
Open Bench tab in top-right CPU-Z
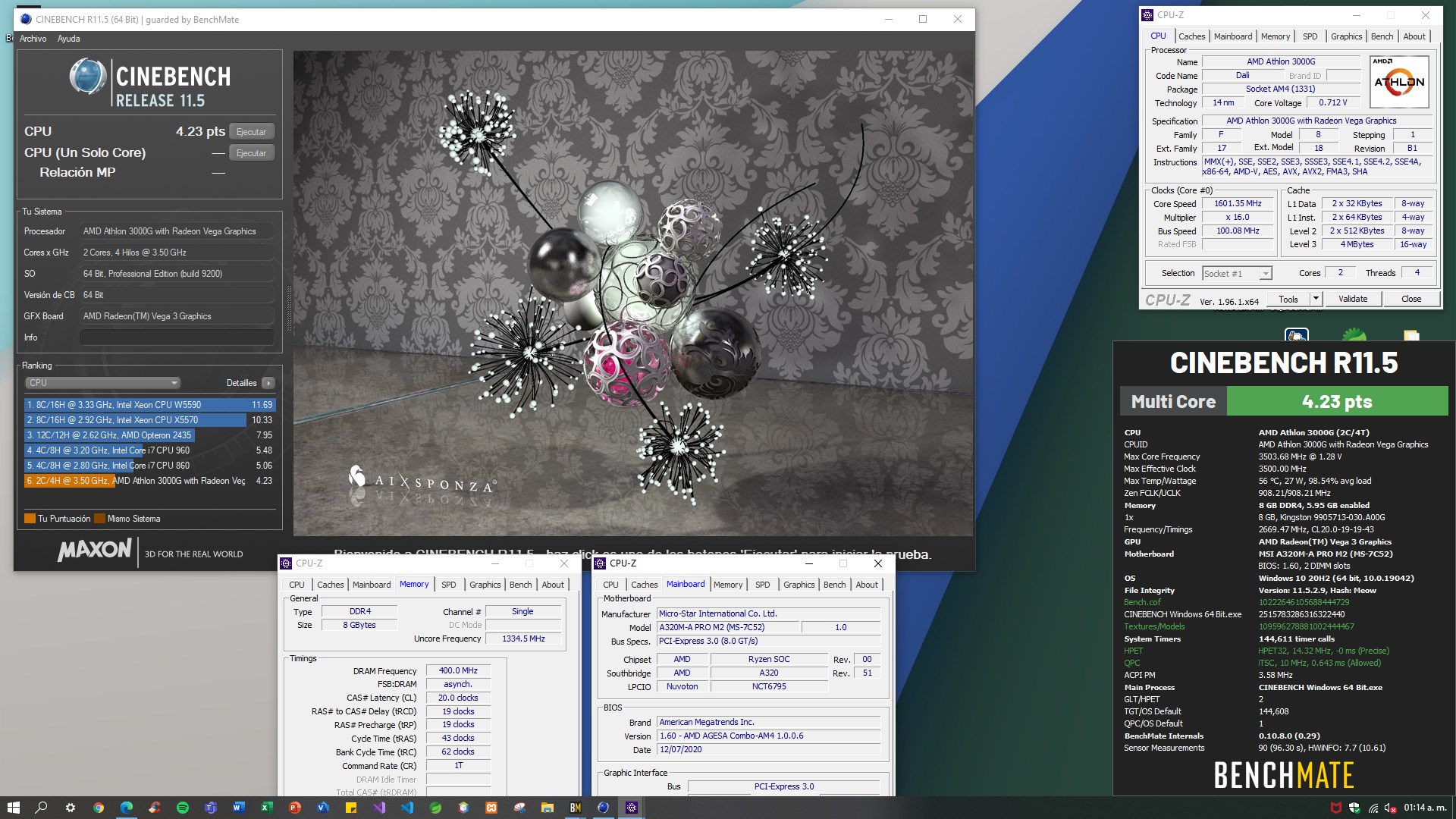pyautogui.click(x=1382, y=36)
